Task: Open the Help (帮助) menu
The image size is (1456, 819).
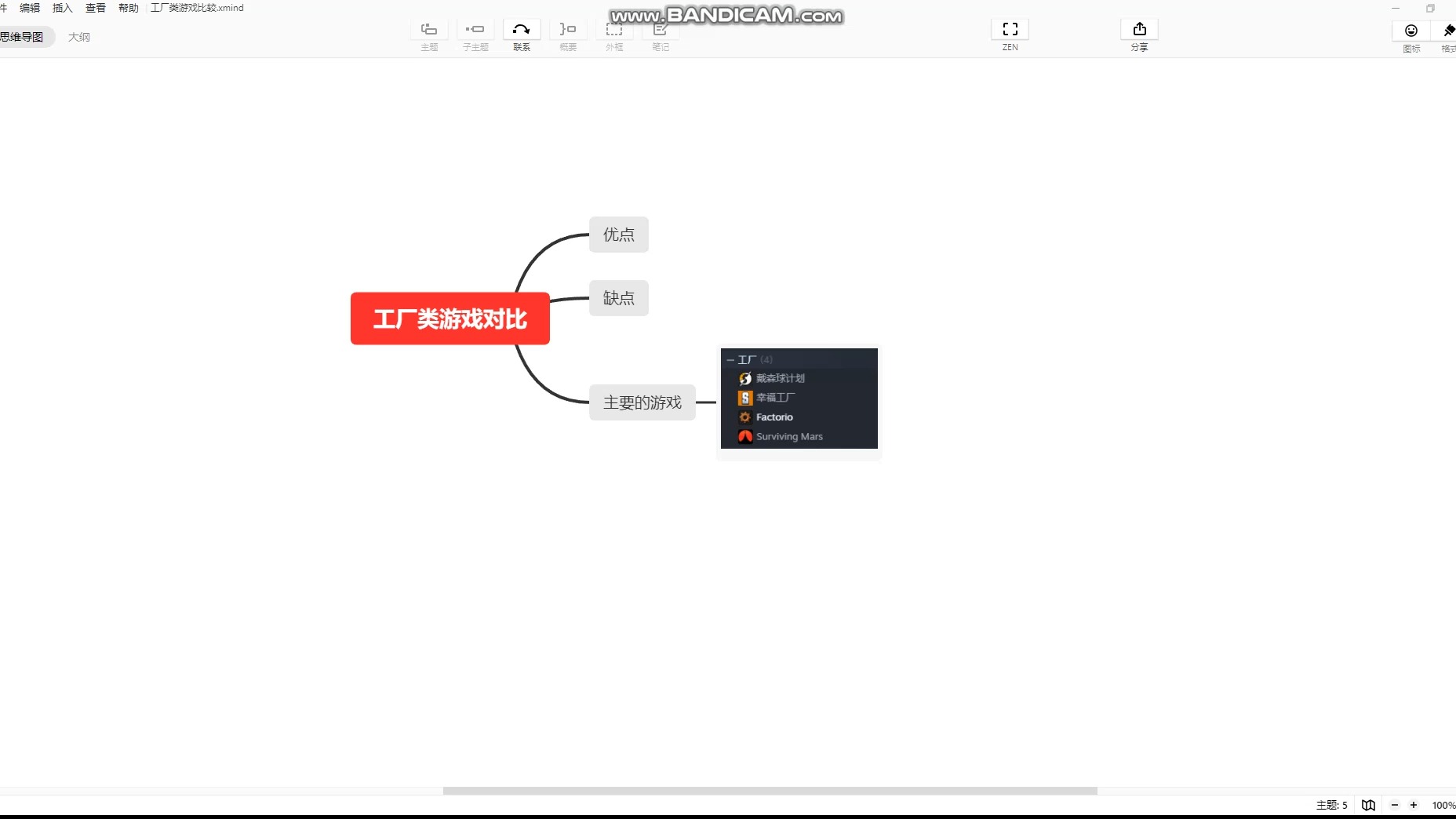Action: pos(129,8)
